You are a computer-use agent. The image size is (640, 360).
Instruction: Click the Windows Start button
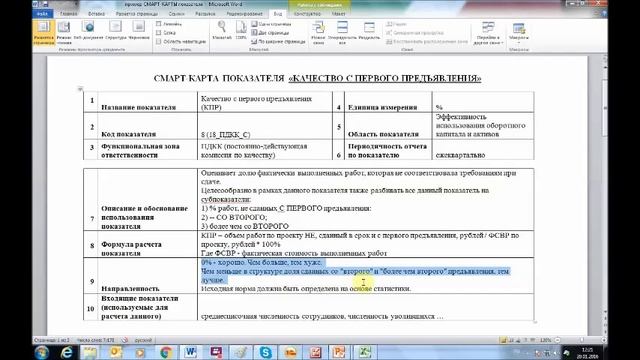click(x=42, y=352)
